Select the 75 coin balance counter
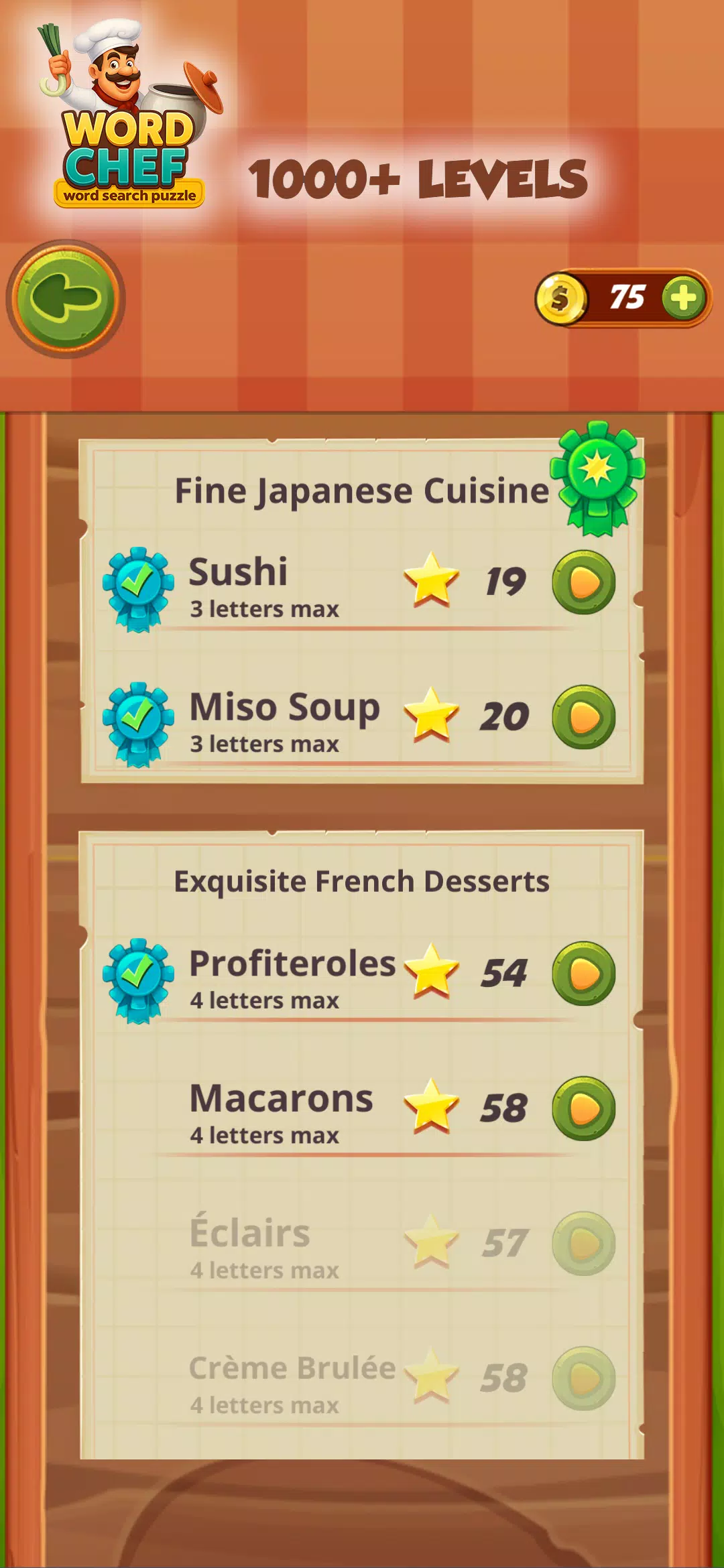 click(x=627, y=298)
